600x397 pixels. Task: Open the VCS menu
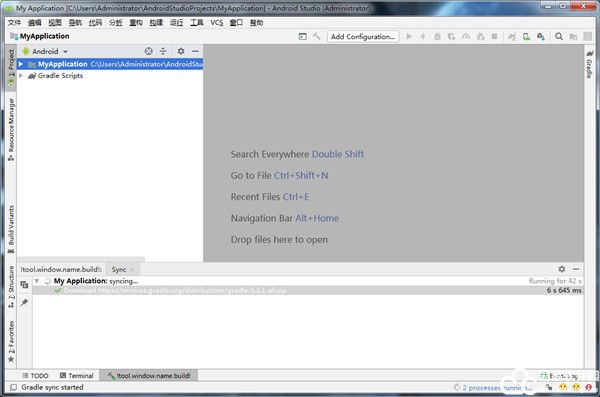click(217, 23)
